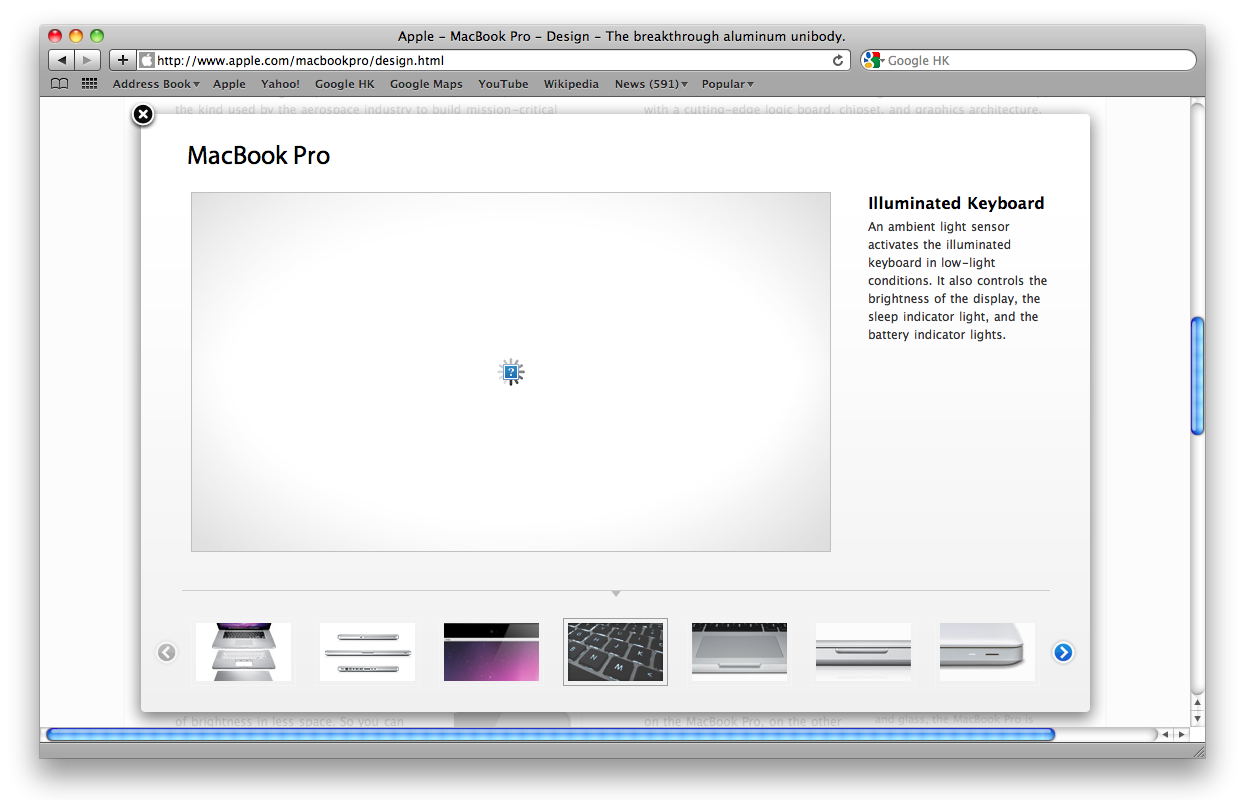Open the Address Book bookmarks dropdown
The image size is (1245, 800).
156,84
